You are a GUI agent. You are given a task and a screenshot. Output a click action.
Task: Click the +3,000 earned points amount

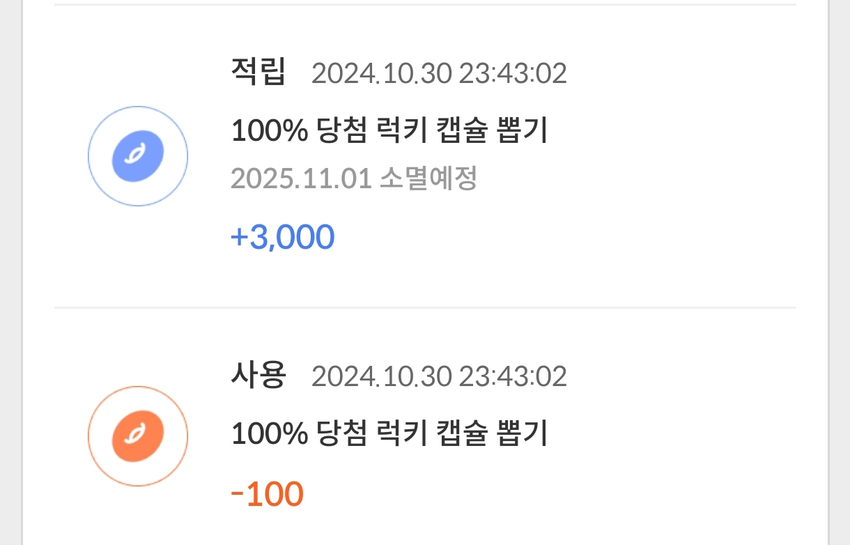[282, 237]
